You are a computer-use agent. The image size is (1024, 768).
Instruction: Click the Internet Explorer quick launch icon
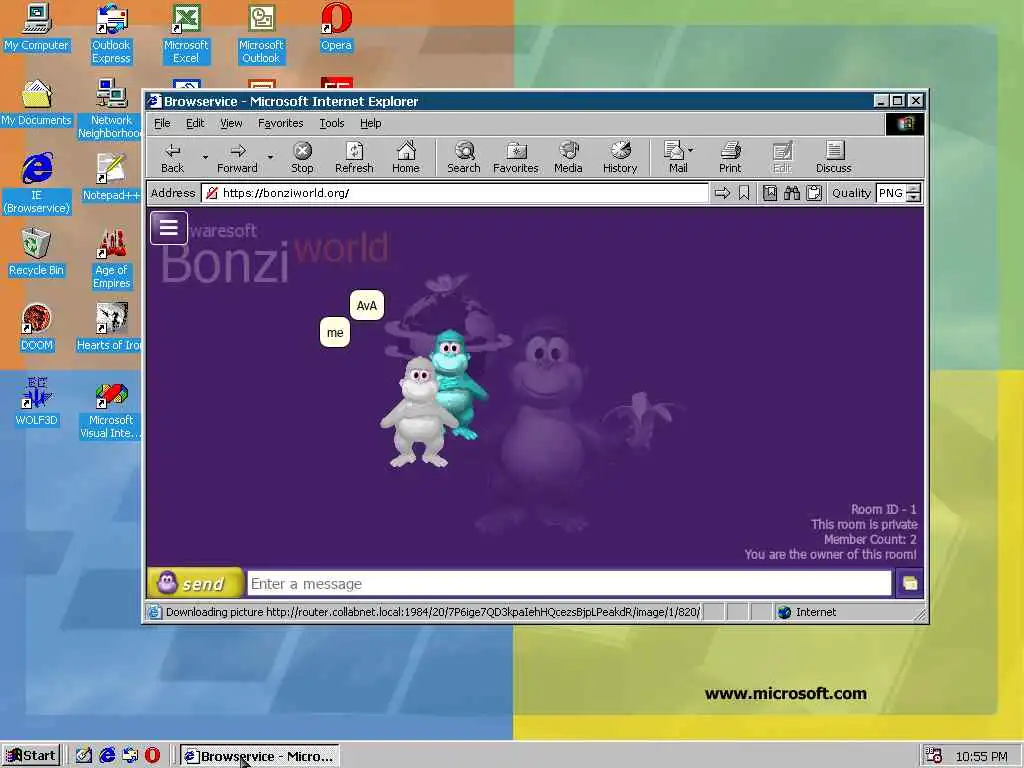(107, 756)
